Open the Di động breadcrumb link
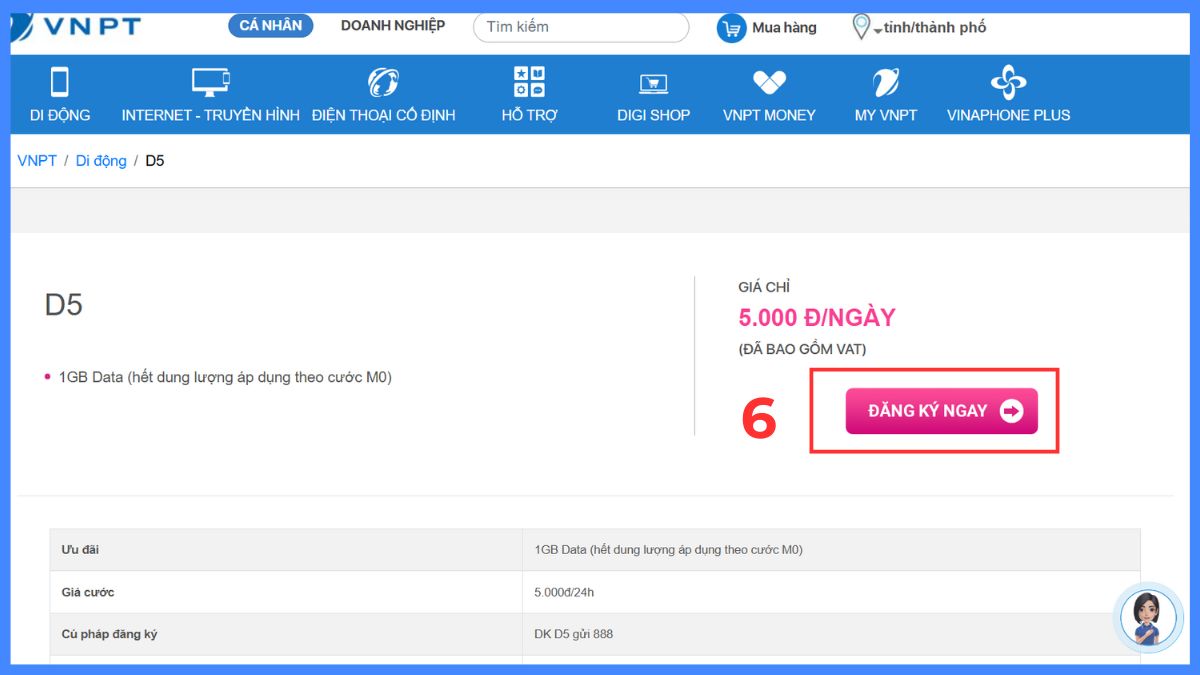This screenshot has height=675, width=1200. (100, 160)
